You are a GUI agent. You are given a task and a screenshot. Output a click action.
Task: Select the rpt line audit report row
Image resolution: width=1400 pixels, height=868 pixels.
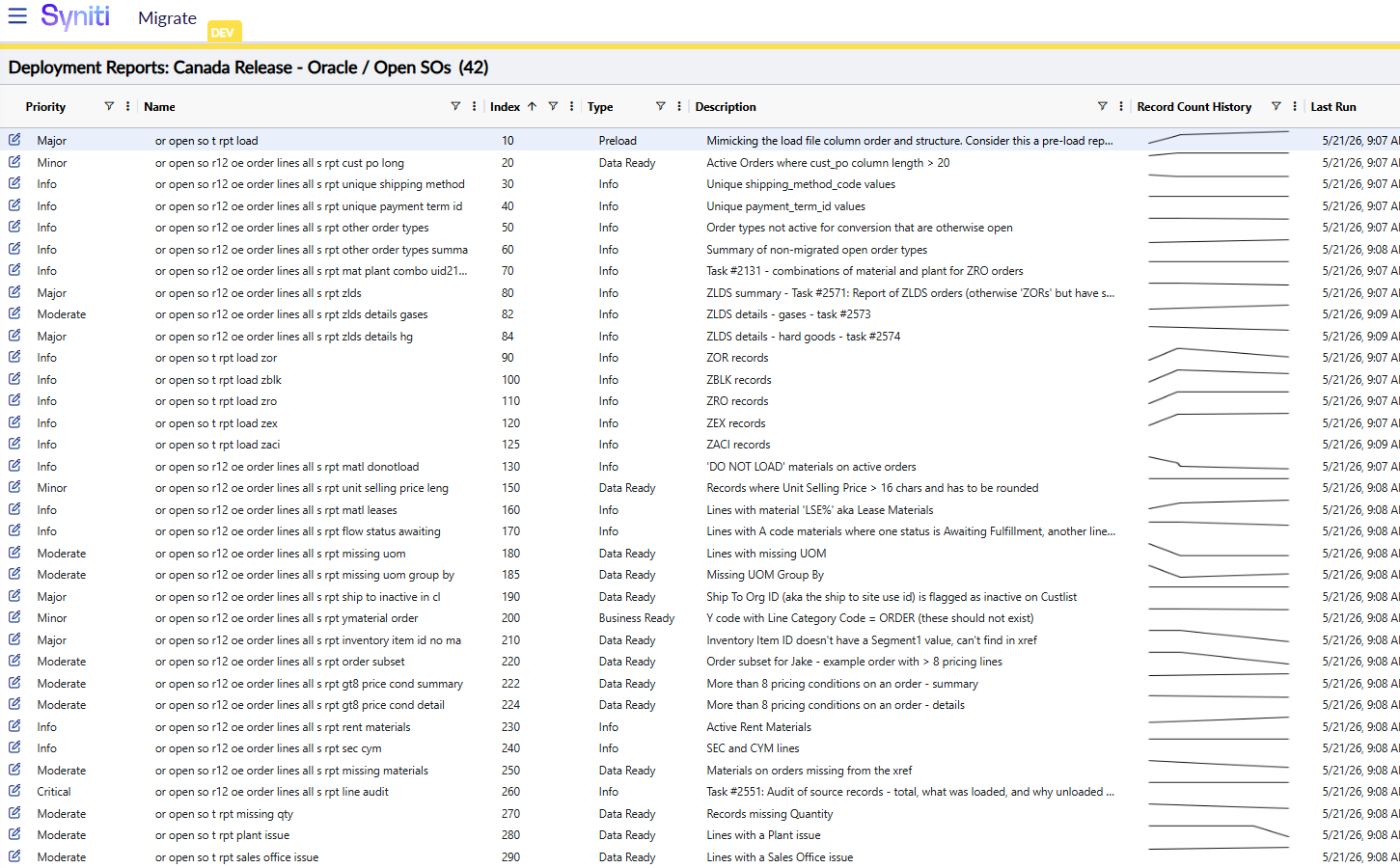[700, 792]
